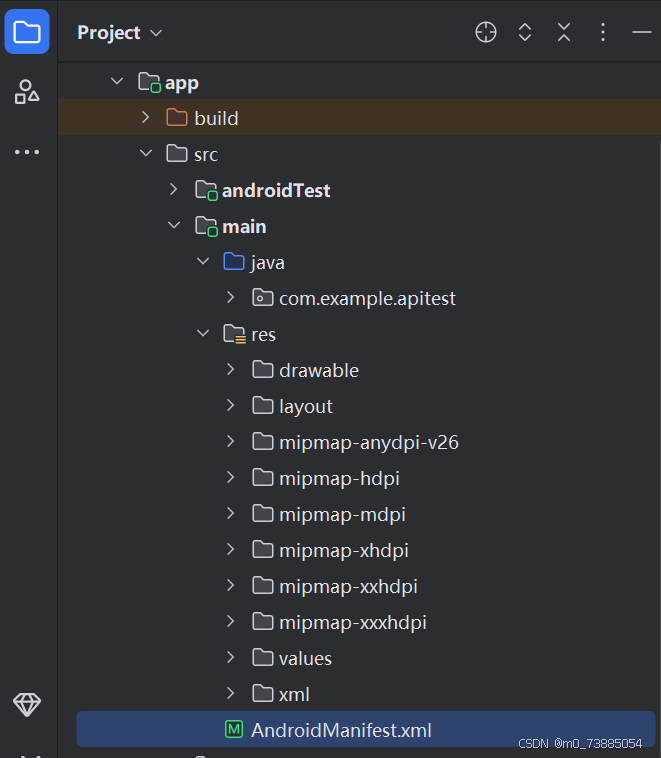Select AndroidManifest.xml file
This screenshot has height=758, width=661.
(341, 730)
